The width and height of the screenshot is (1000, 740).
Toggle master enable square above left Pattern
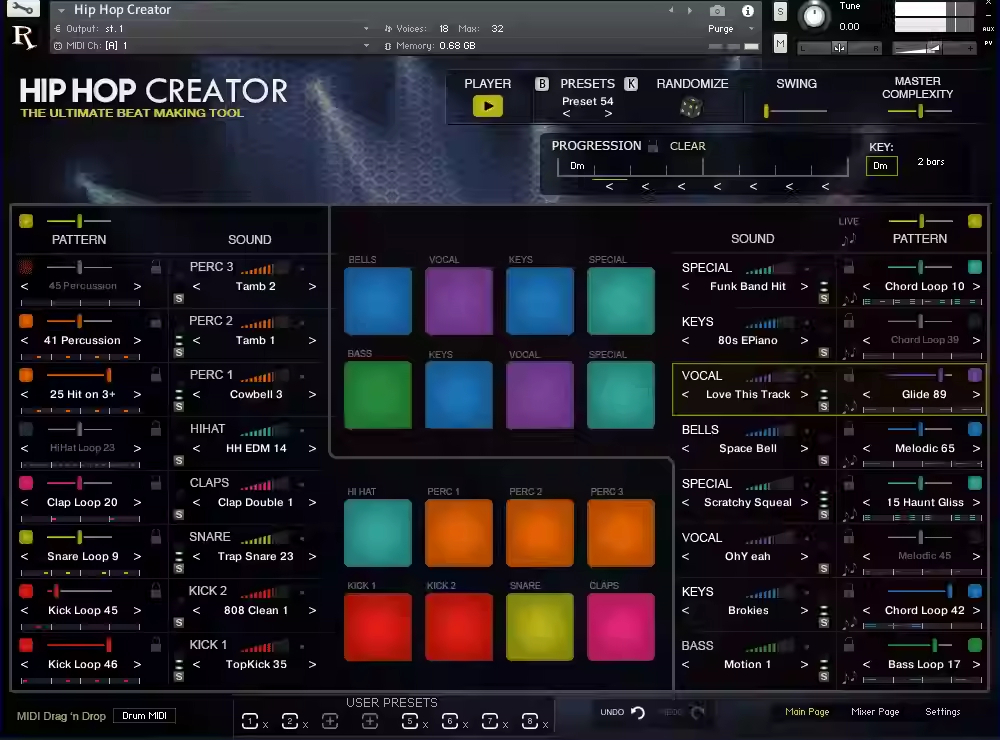pos(26,221)
